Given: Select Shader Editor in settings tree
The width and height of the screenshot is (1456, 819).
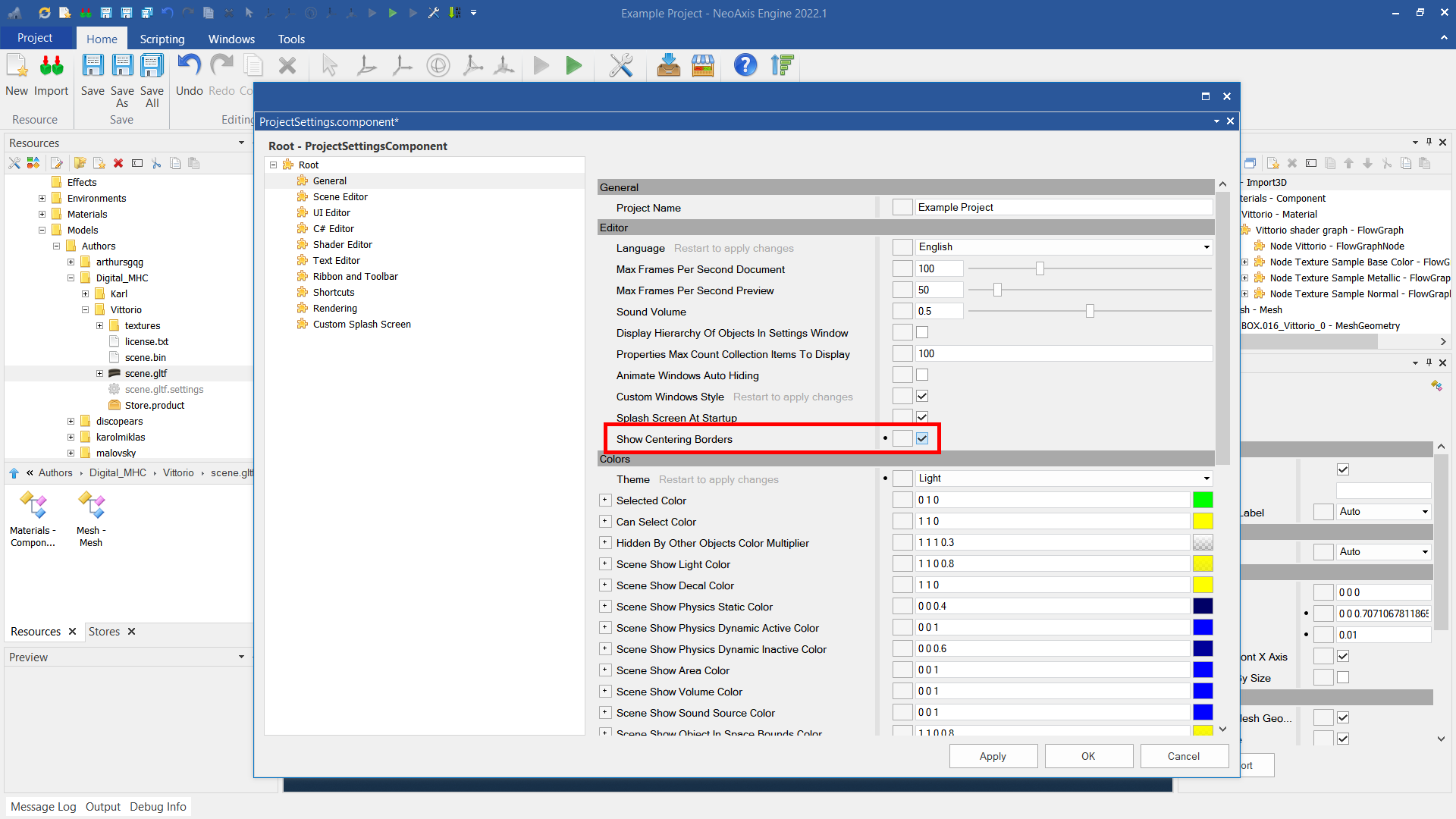Looking at the screenshot, I should click(342, 244).
